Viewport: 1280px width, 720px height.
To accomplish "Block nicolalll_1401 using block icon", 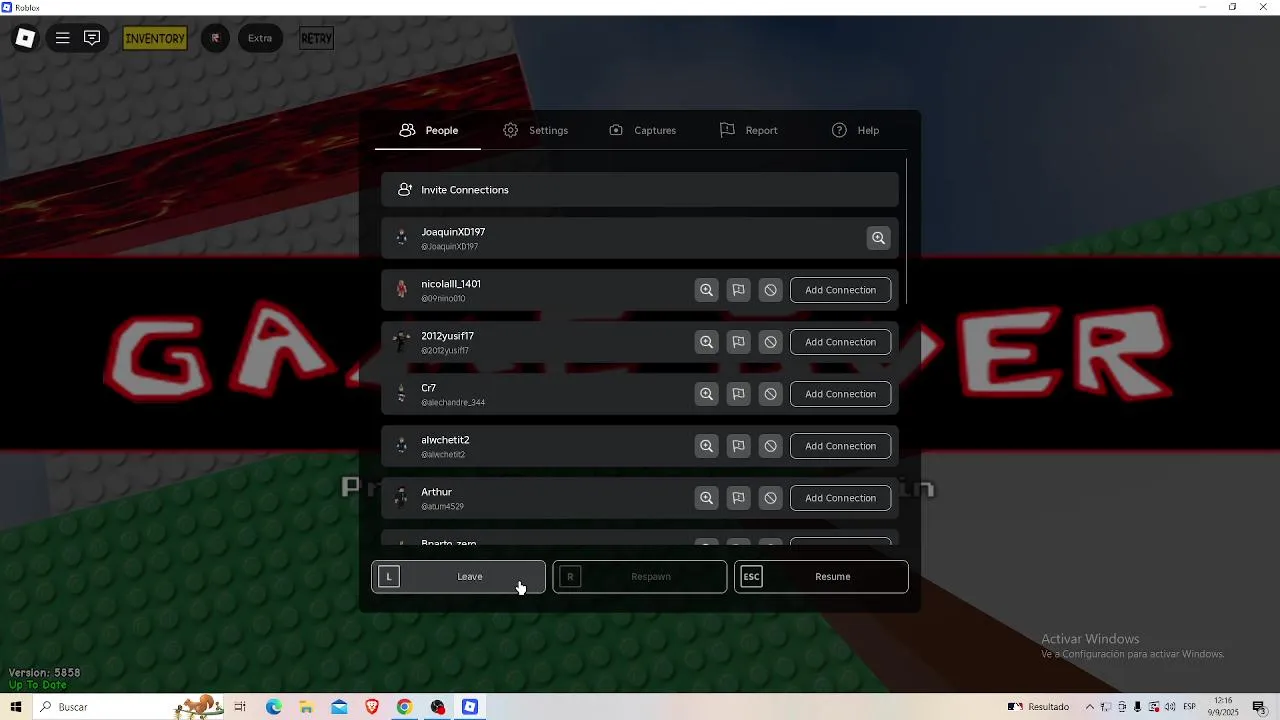I will tap(770, 290).
